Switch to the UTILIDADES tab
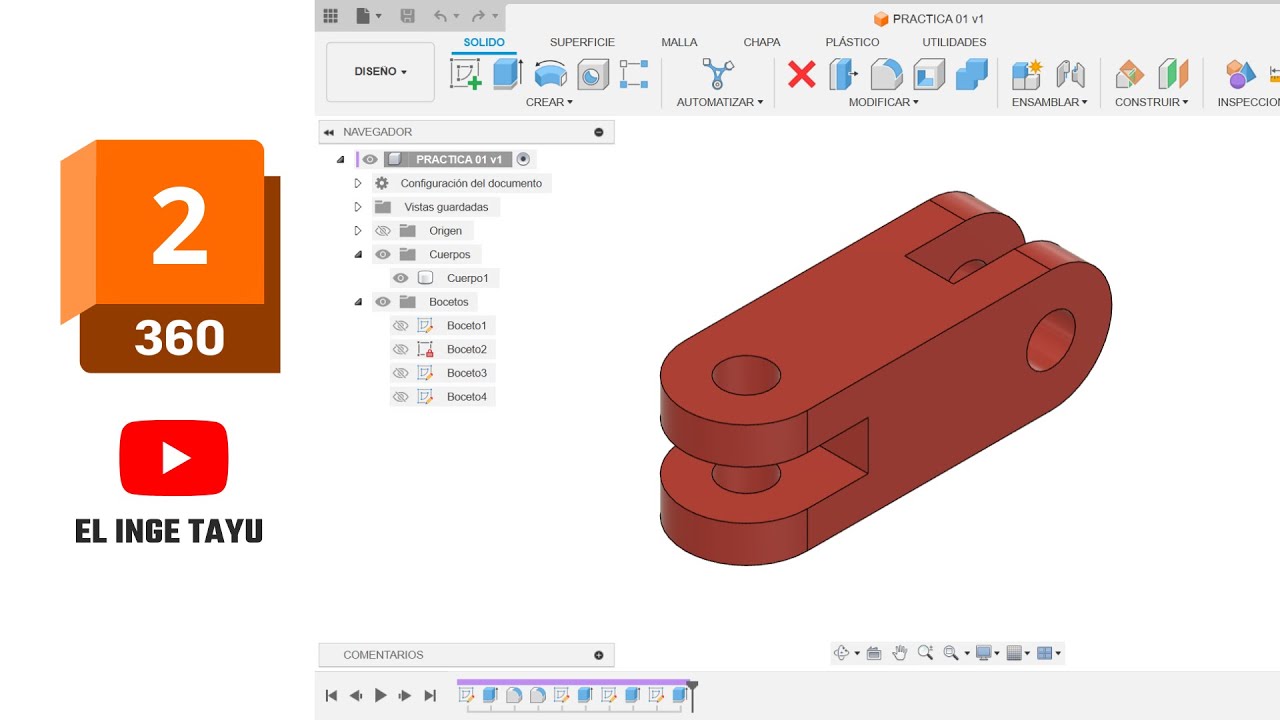The image size is (1280, 720). (x=954, y=42)
